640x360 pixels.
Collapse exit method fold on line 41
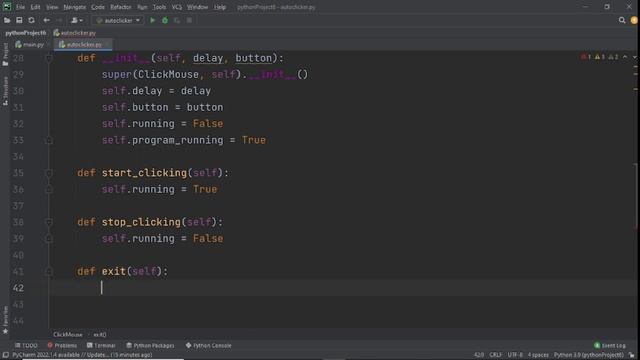[x=49, y=271]
